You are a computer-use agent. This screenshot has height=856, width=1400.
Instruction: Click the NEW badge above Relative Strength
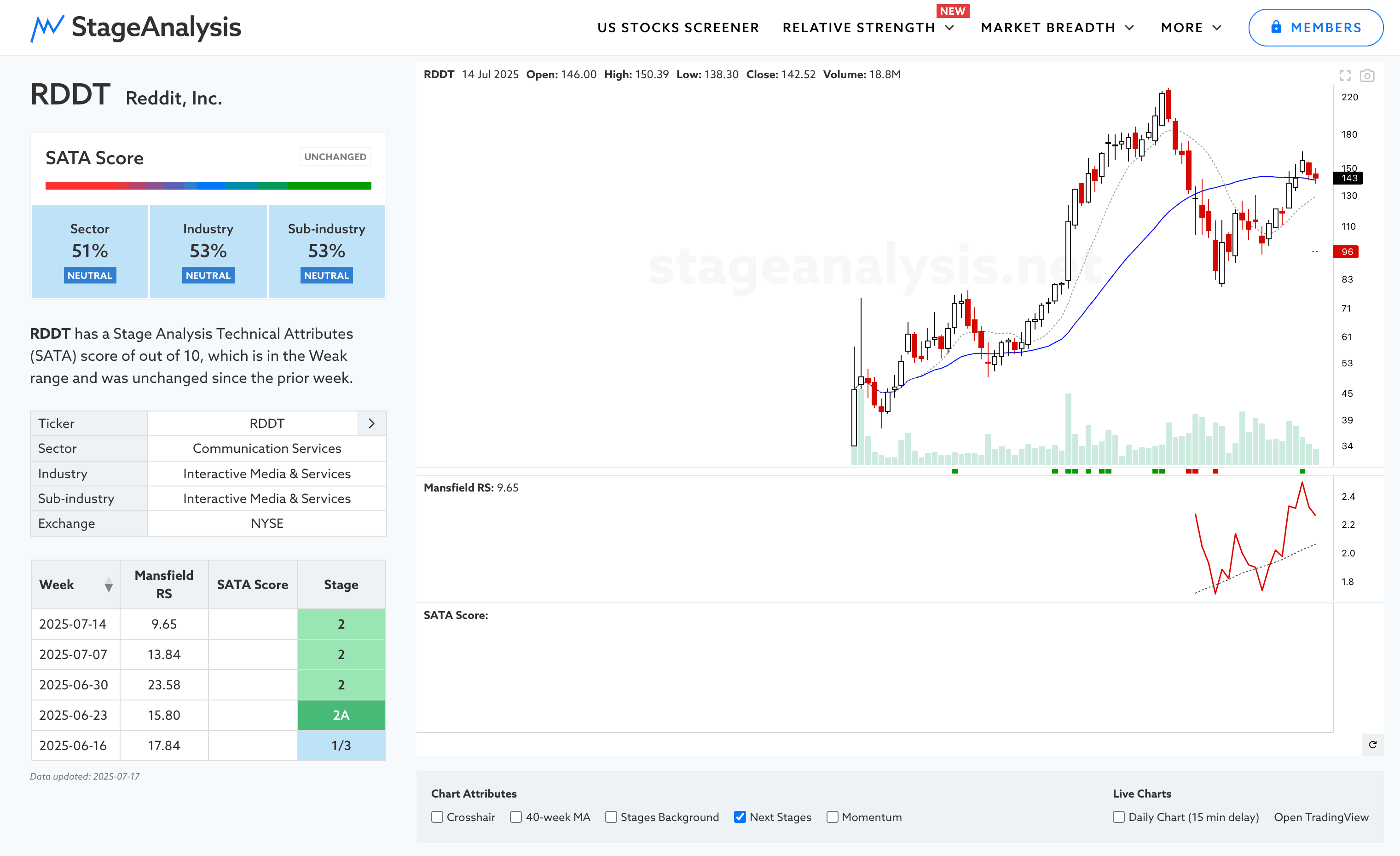click(x=952, y=11)
